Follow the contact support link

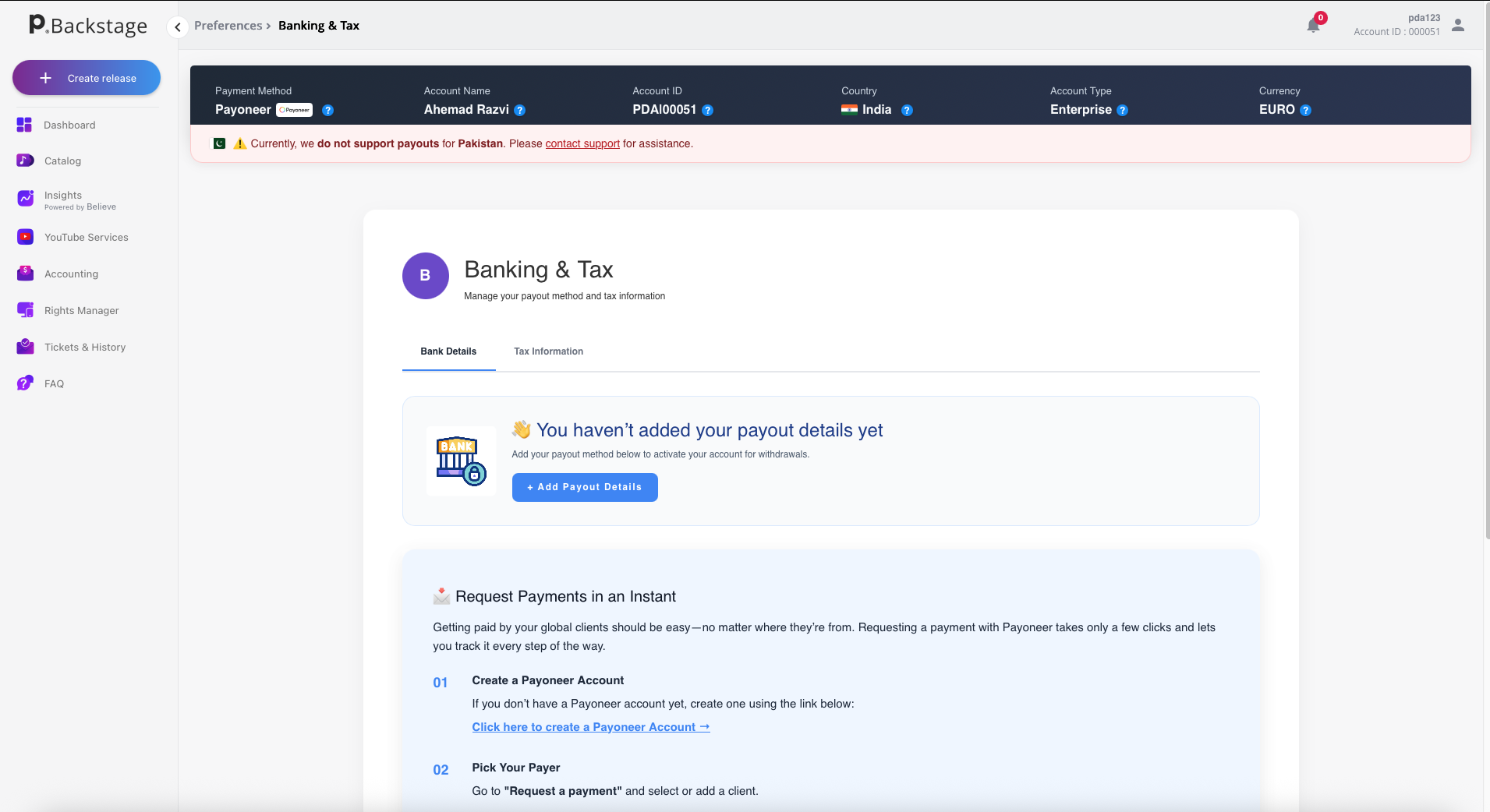[x=582, y=143]
